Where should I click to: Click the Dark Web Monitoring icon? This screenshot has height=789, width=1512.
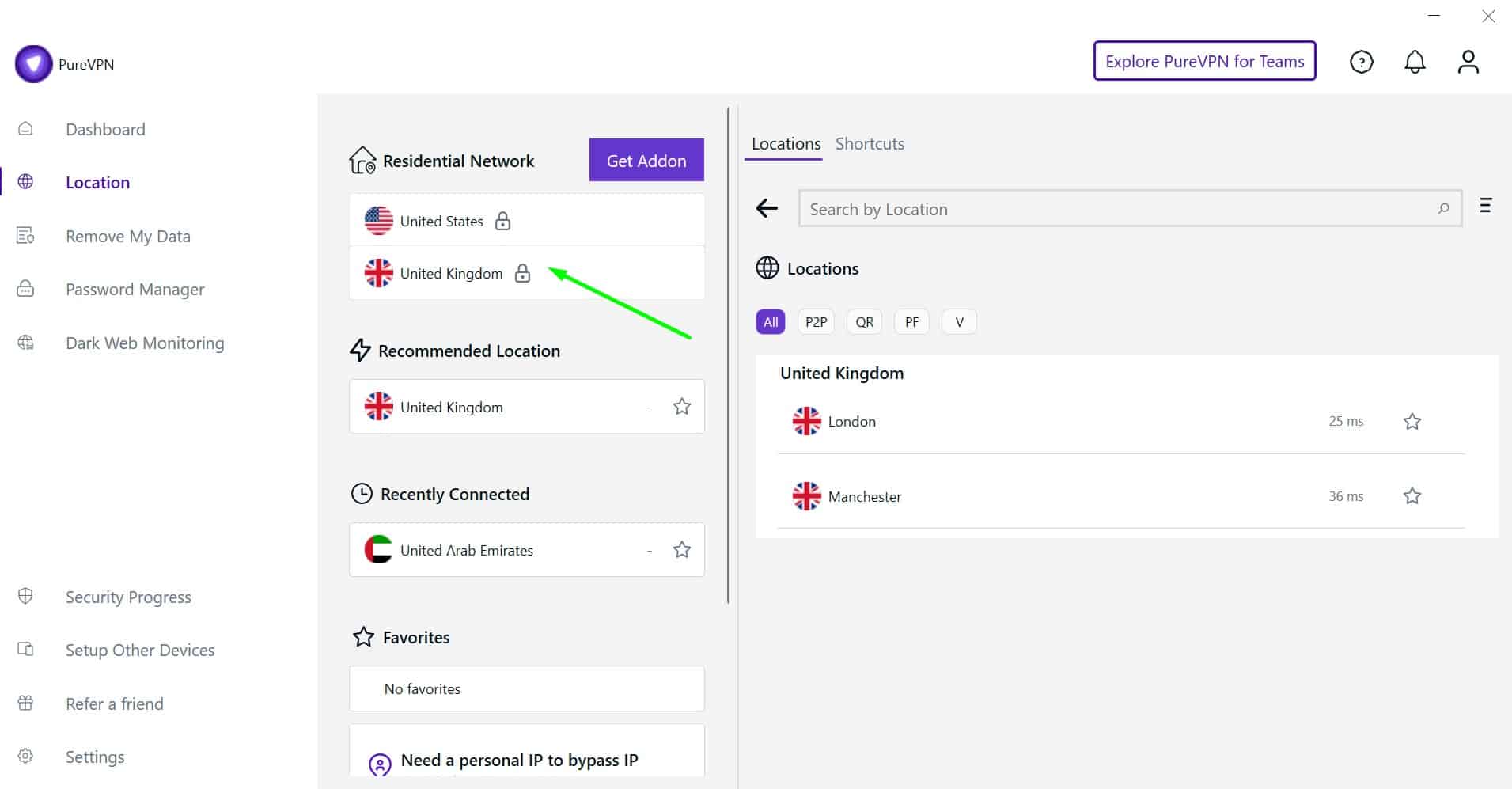pos(25,343)
